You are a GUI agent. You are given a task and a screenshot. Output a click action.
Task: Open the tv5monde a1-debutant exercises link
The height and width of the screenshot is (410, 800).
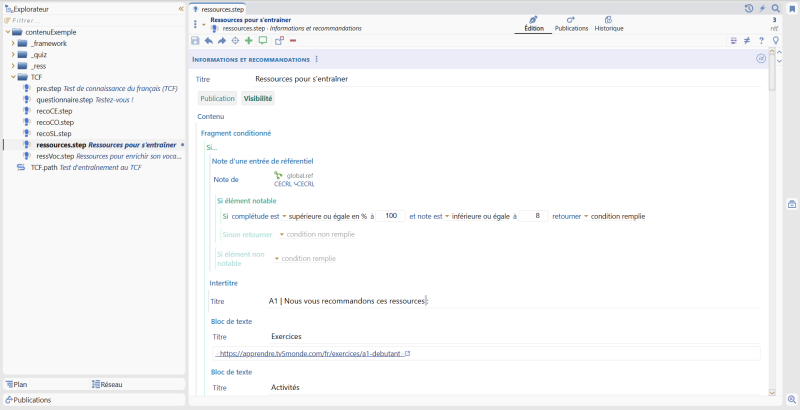point(311,353)
